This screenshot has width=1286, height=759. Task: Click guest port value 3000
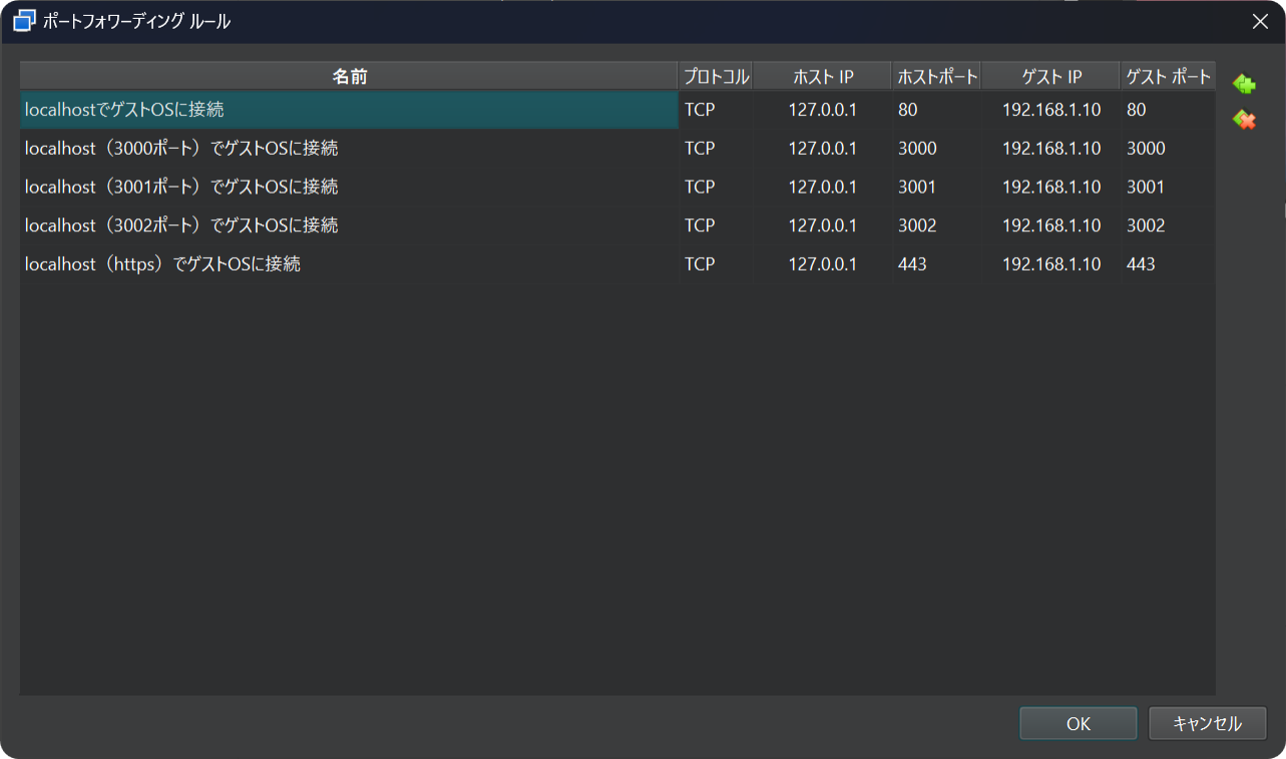click(1146, 148)
